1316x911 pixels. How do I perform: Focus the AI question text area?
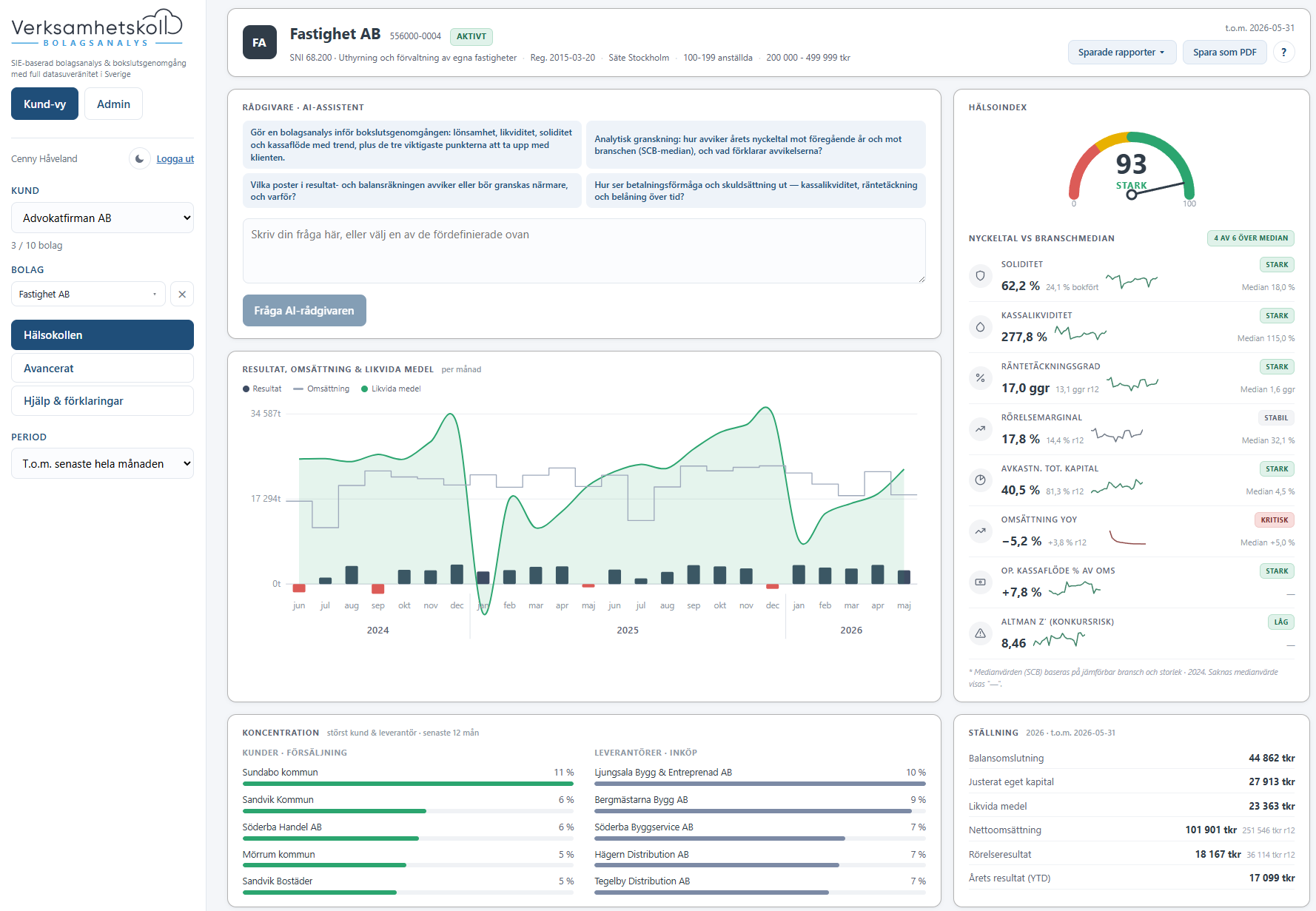click(584, 251)
